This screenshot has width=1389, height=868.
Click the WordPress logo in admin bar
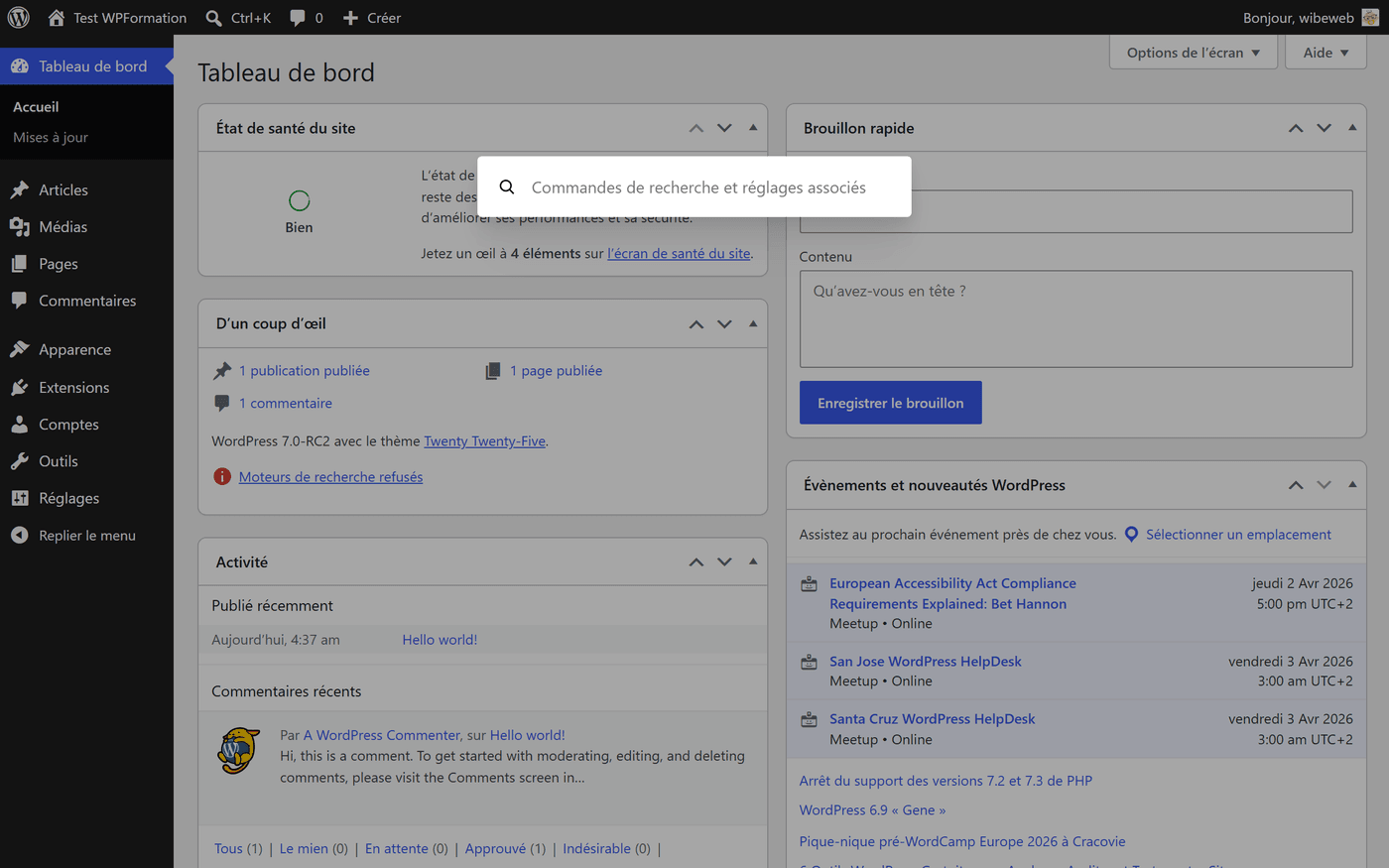pyautogui.click(x=18, y=18)
